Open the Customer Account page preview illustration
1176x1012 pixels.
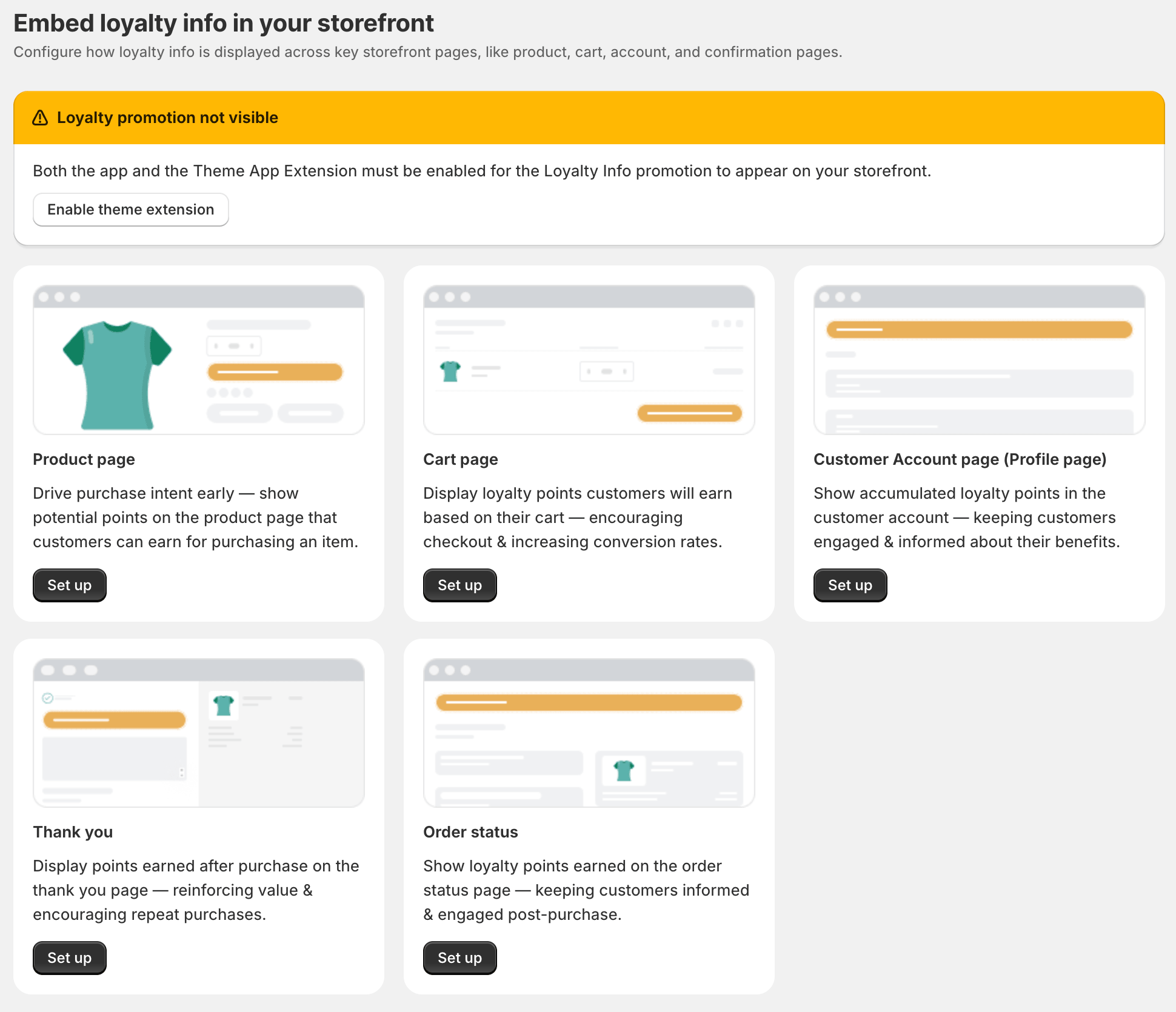(980, 360)
